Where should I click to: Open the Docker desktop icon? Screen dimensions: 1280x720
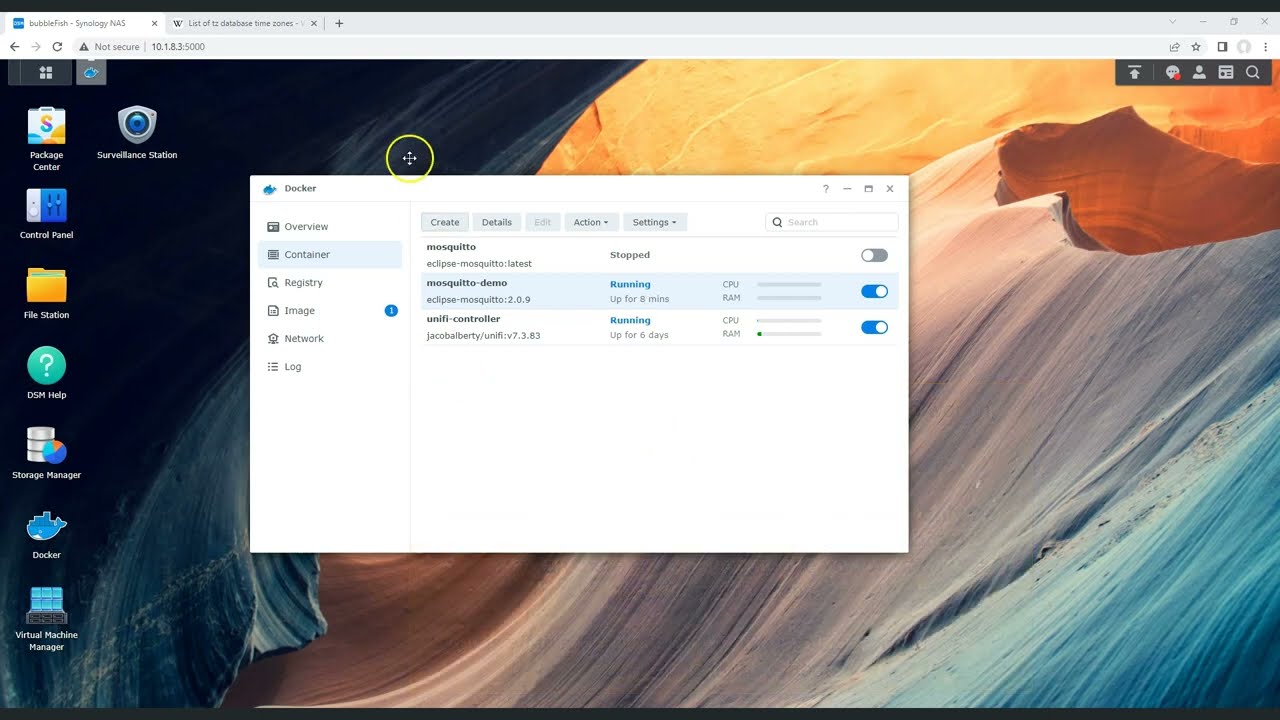pos(46,533)
